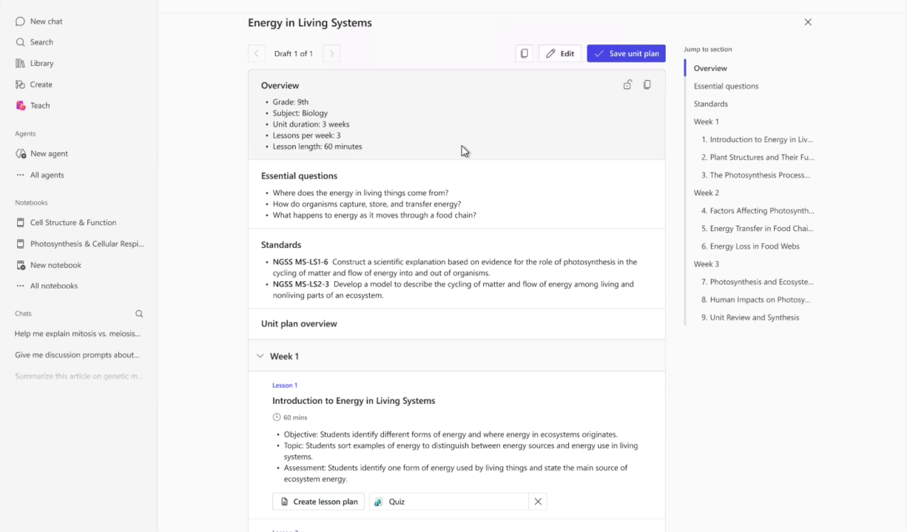
Task: Jump to Week 1 in navigation
Action: (x=706, y=122)
